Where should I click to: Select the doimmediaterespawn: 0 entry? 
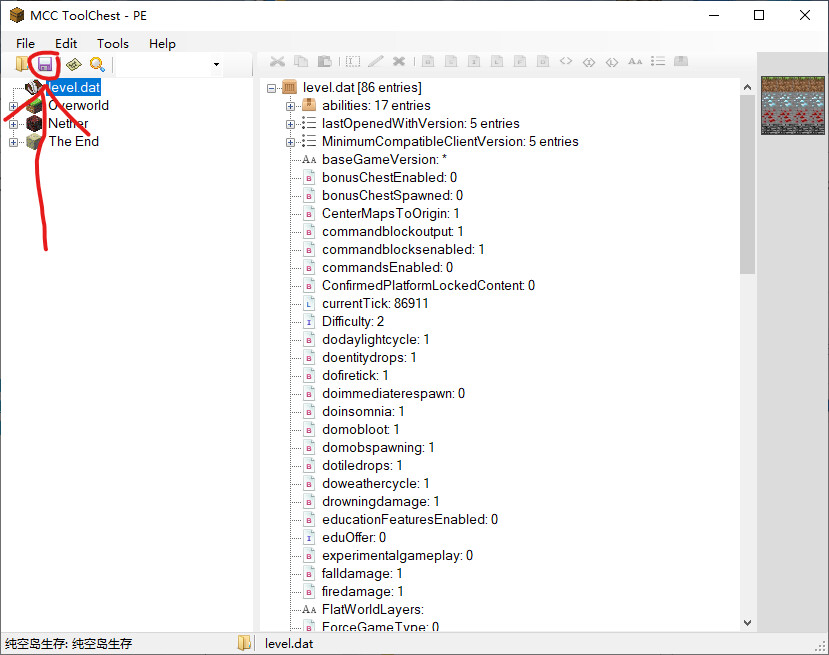pyautogui.click(x=393, y=393)
